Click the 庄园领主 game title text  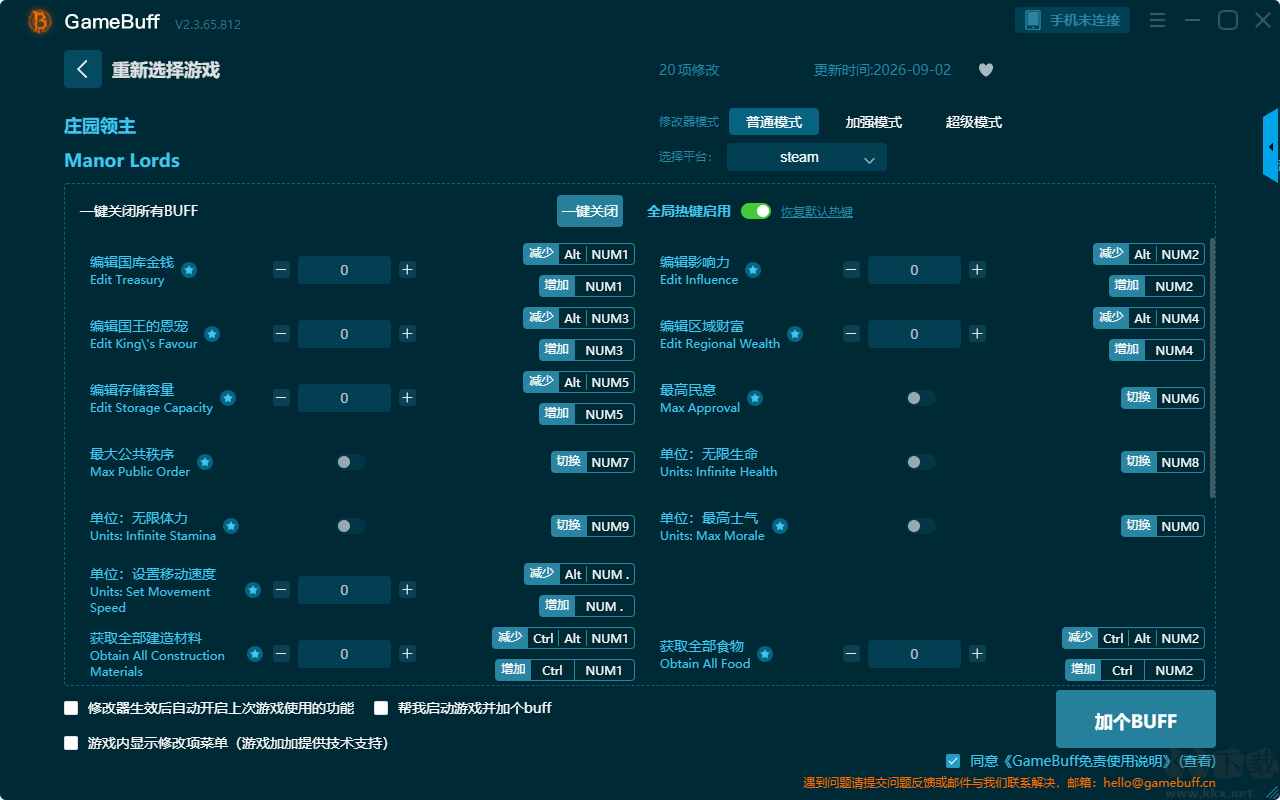pyautogui.click(x=100, y=126)
